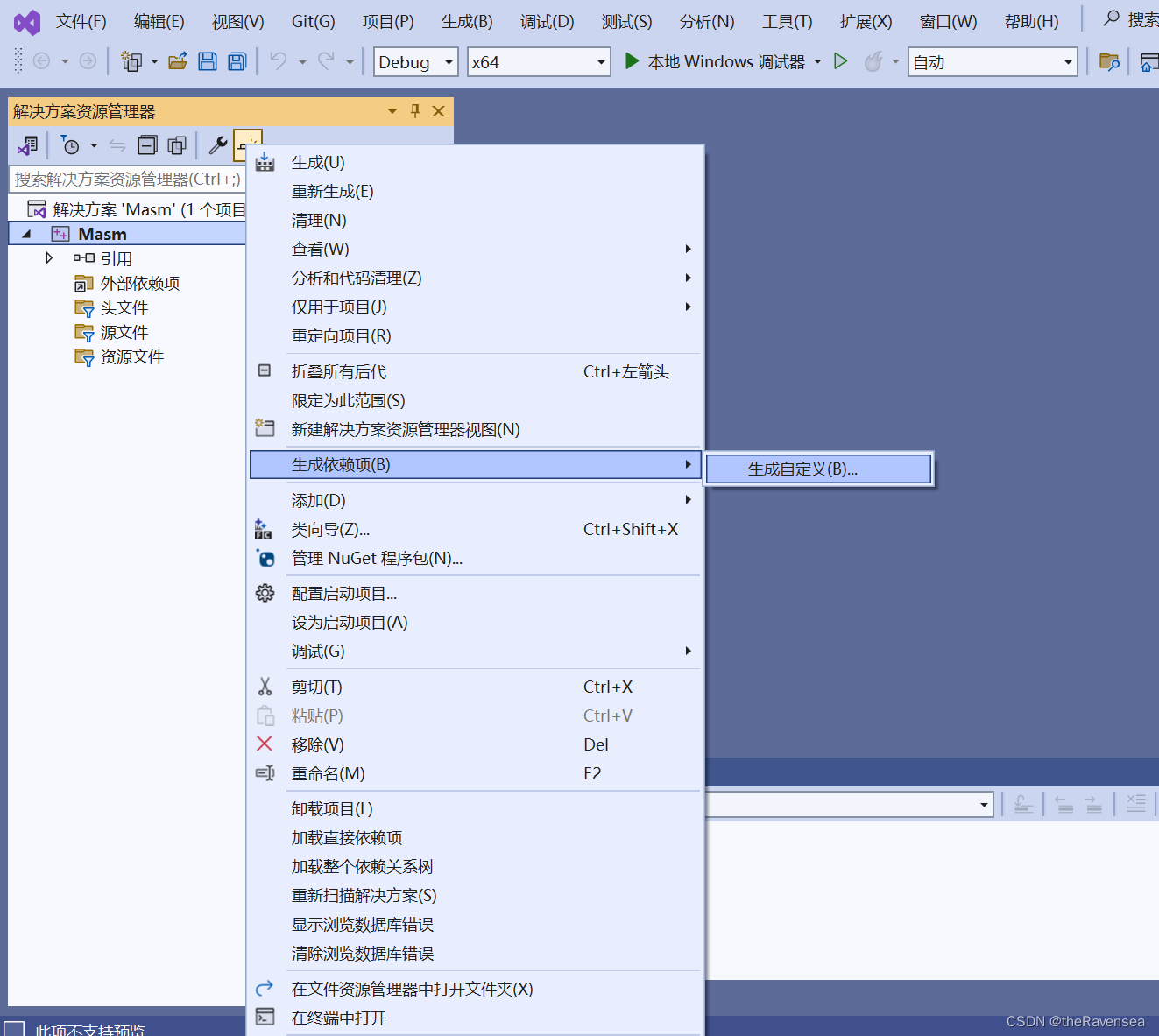Click the gear icon beside 配置启动项目
Viewport: 1159px width, 1036px height.
tap(265, 593)
